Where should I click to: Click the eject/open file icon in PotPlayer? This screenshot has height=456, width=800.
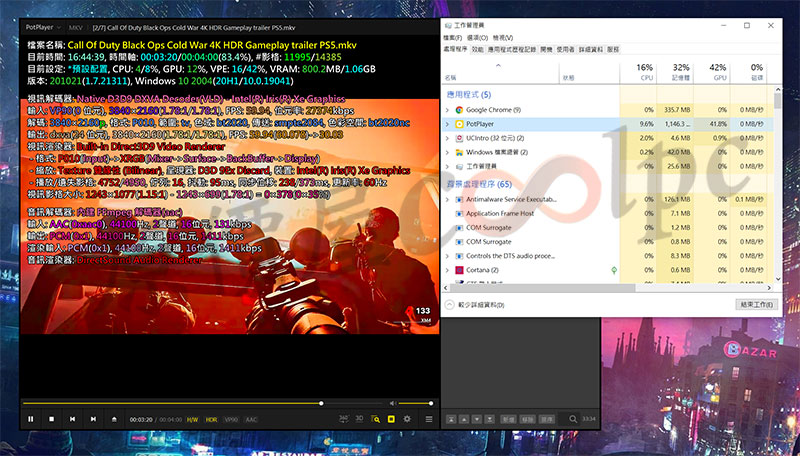tap(114, 419)
